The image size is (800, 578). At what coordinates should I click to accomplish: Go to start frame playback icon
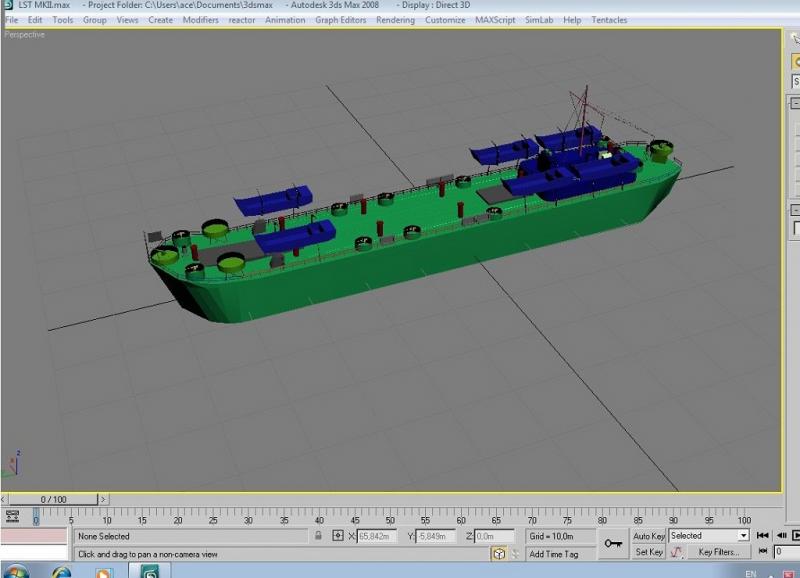click(x=762, y=535)
